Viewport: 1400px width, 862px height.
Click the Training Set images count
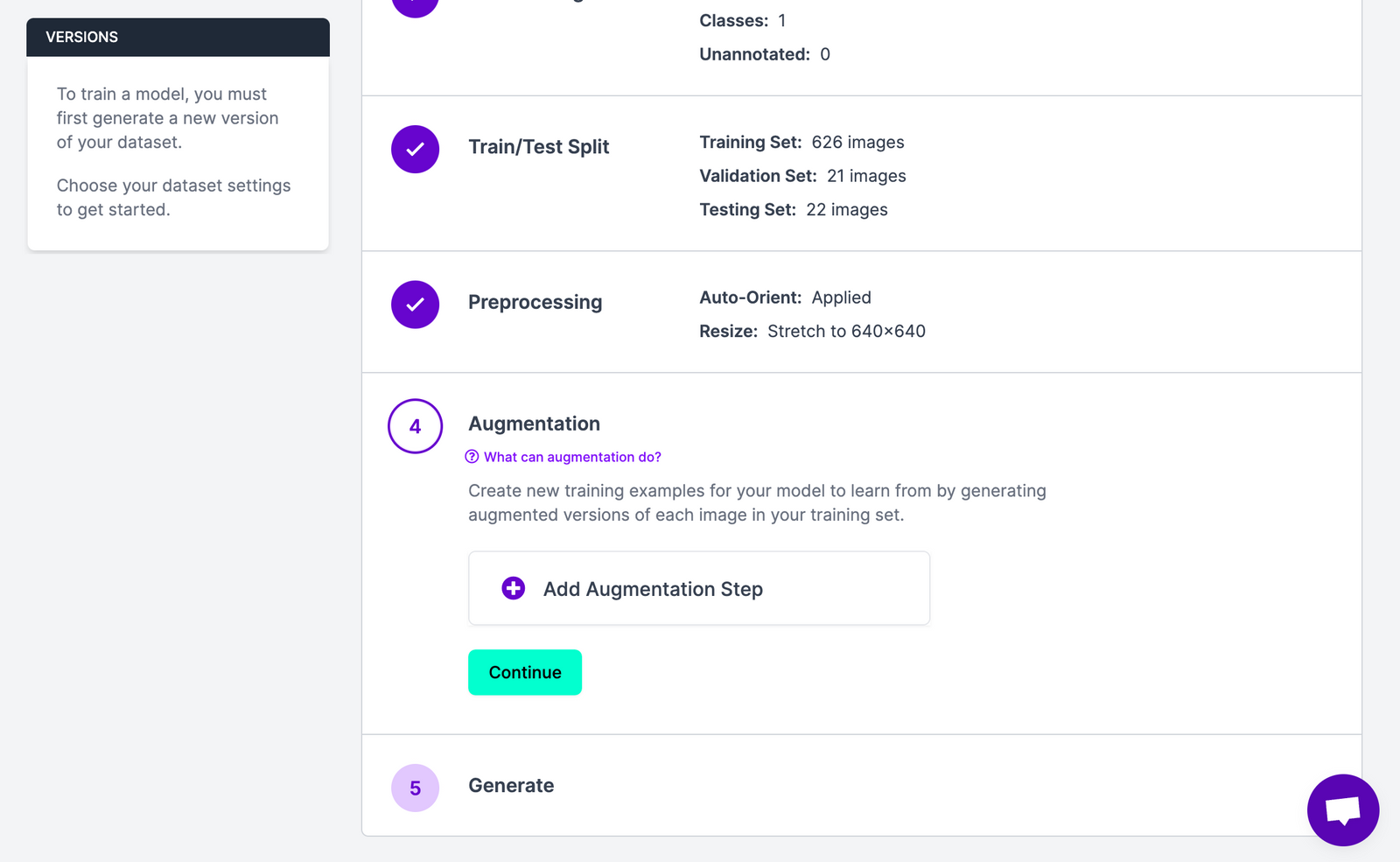click(801, 142)
